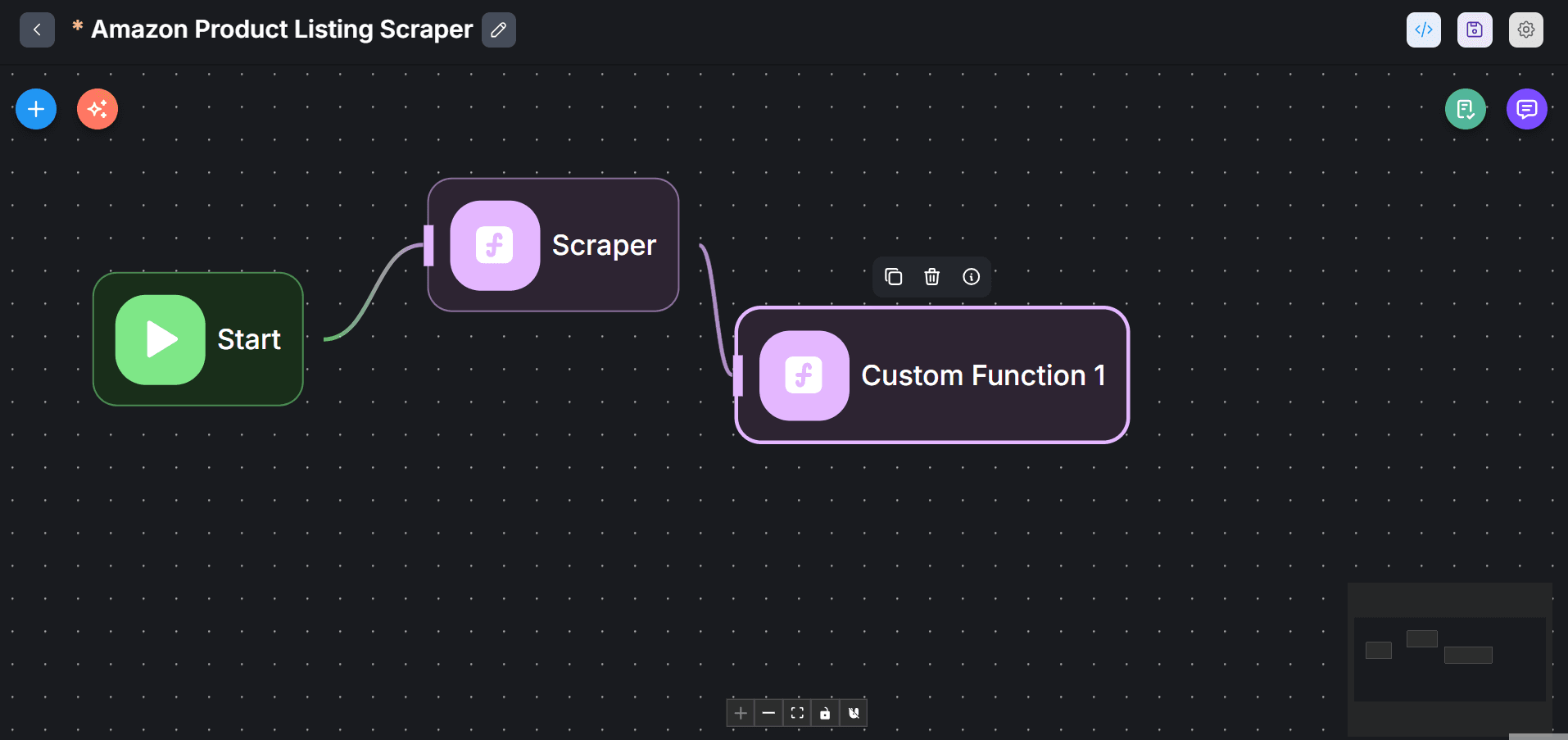Click the Scraper node input handle

coord(428,245)
